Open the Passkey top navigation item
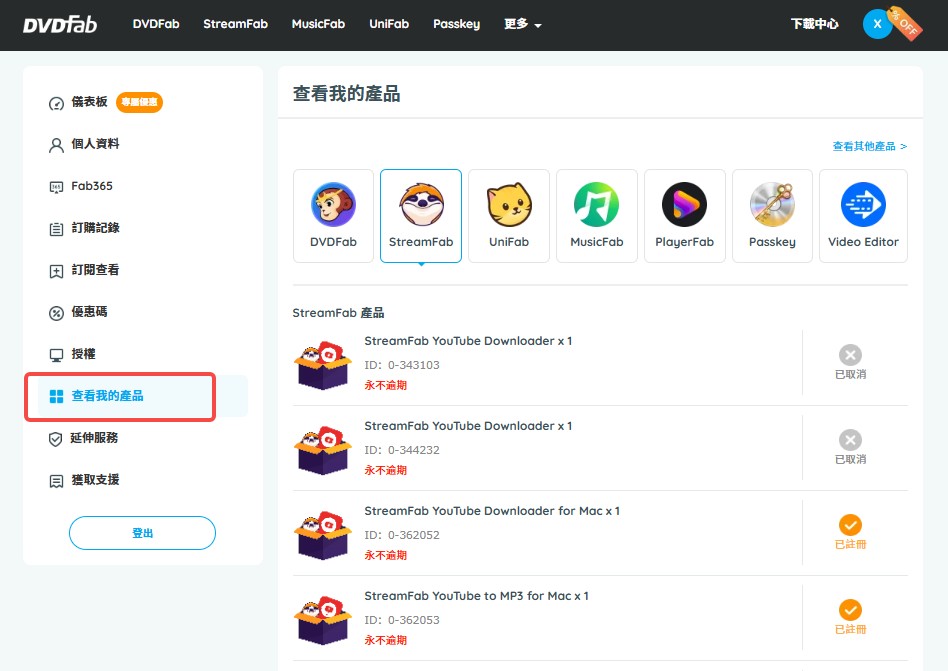The height and width of the screenshot is (671, 948). [456, 24]
